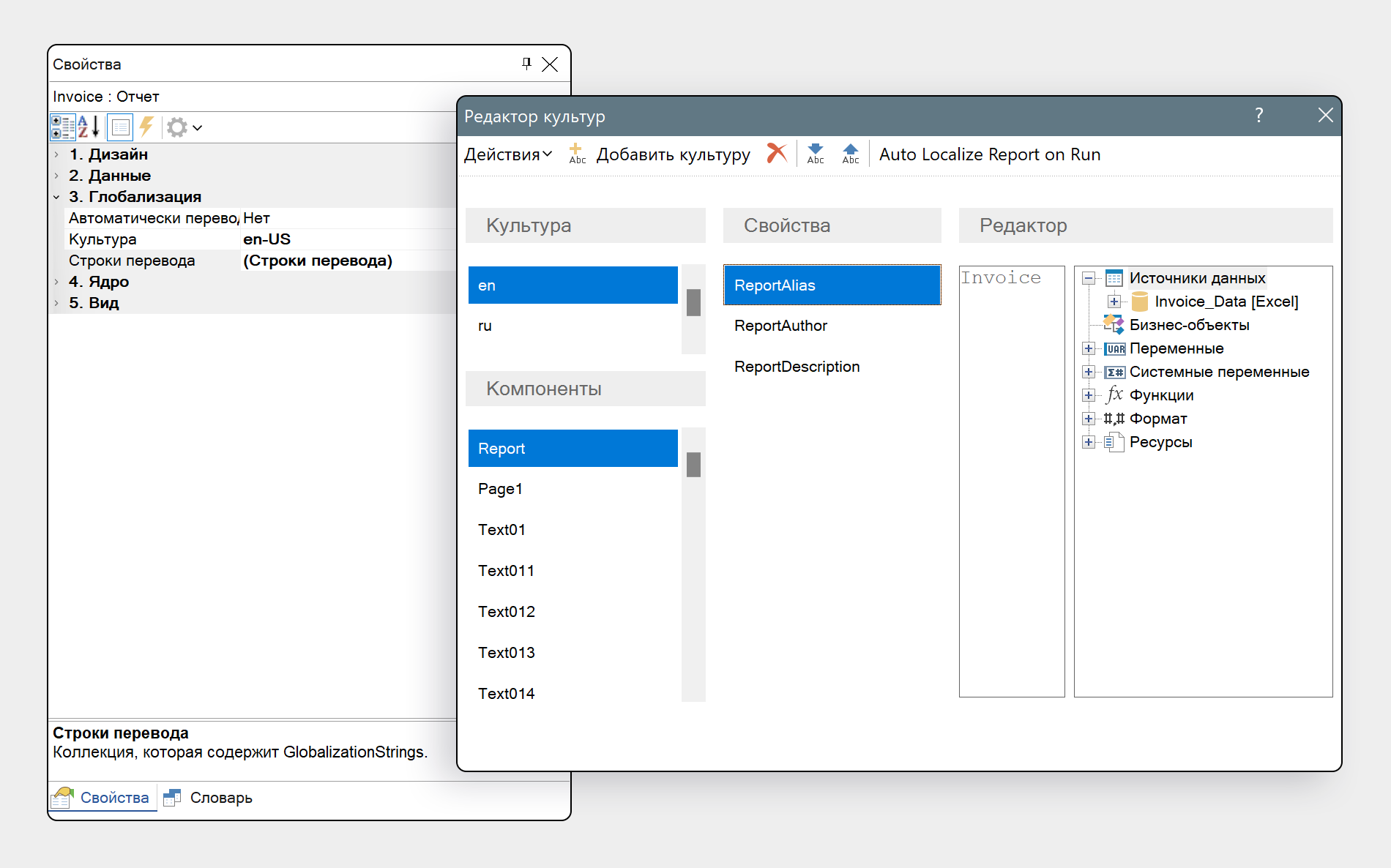
Task: Select the ReportAuthor property
Action: [832, 326]
